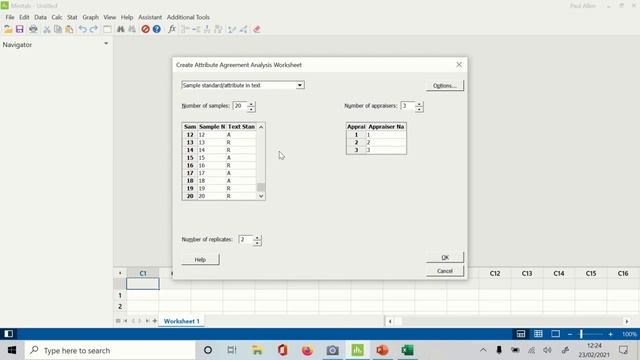
Task: Click the C16 column header
Action: point(623,273)
